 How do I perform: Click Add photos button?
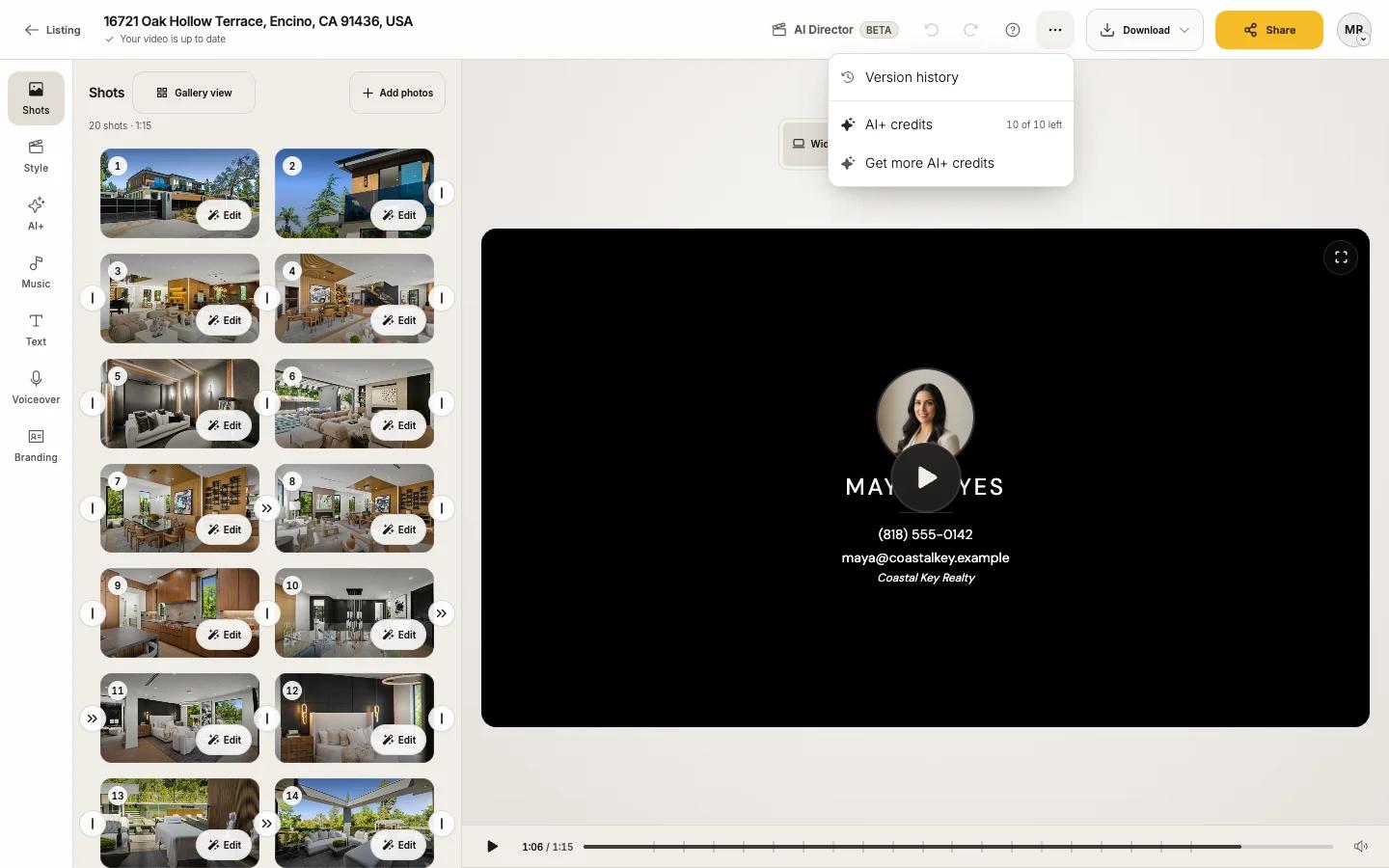click(397, 93)
